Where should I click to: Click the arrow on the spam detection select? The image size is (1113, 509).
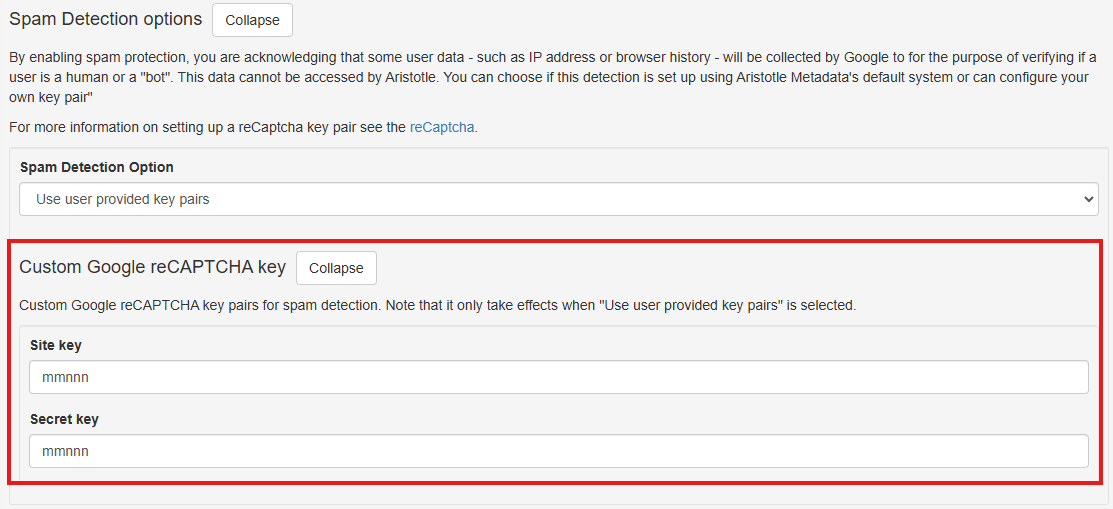tap(1089, 199)
